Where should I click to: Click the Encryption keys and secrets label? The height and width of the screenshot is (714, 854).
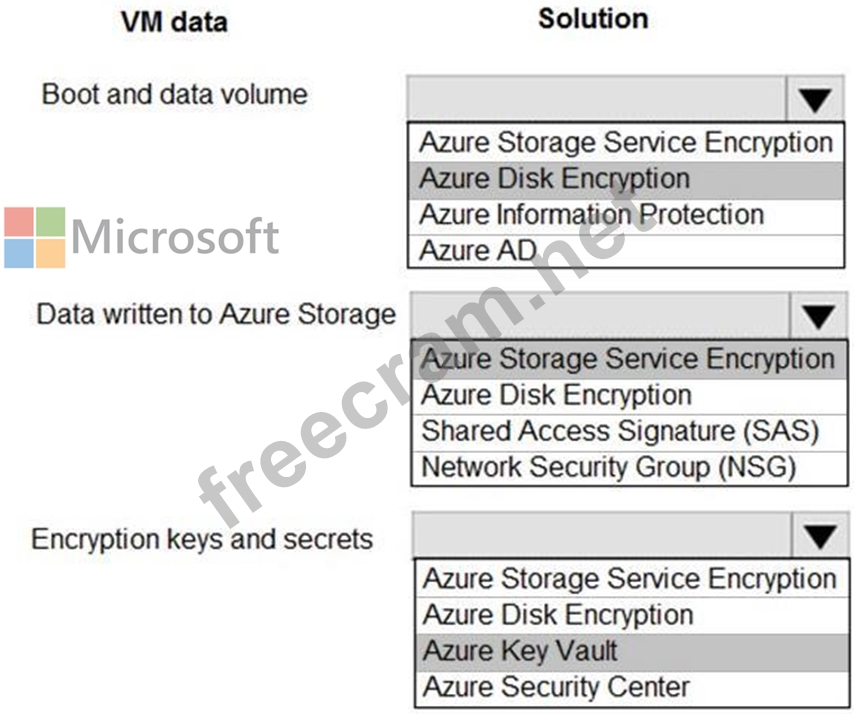point(202,540)
